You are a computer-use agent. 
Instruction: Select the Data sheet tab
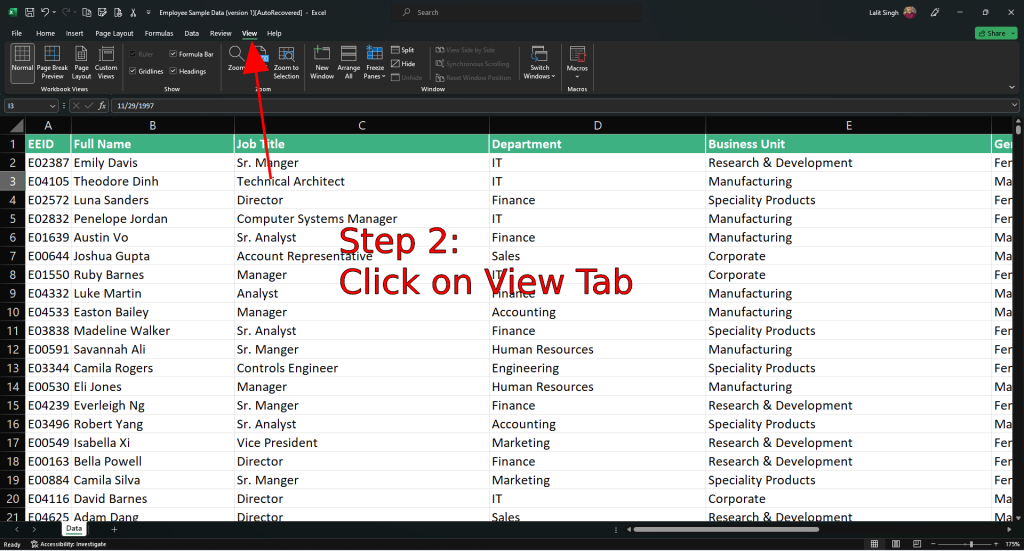(x=74, y=529)
